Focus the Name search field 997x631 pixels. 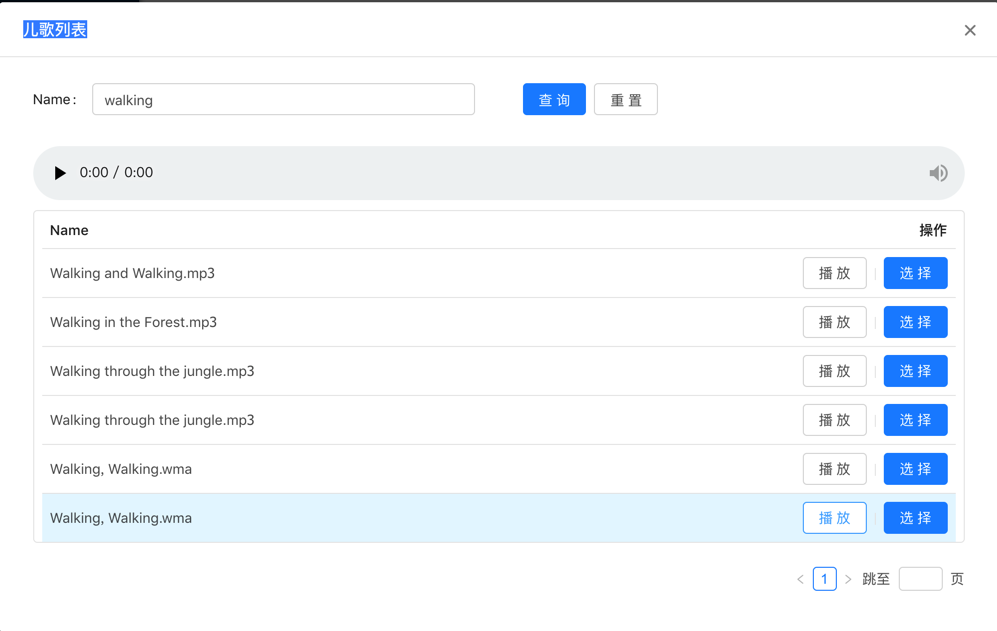coord(283,100)
